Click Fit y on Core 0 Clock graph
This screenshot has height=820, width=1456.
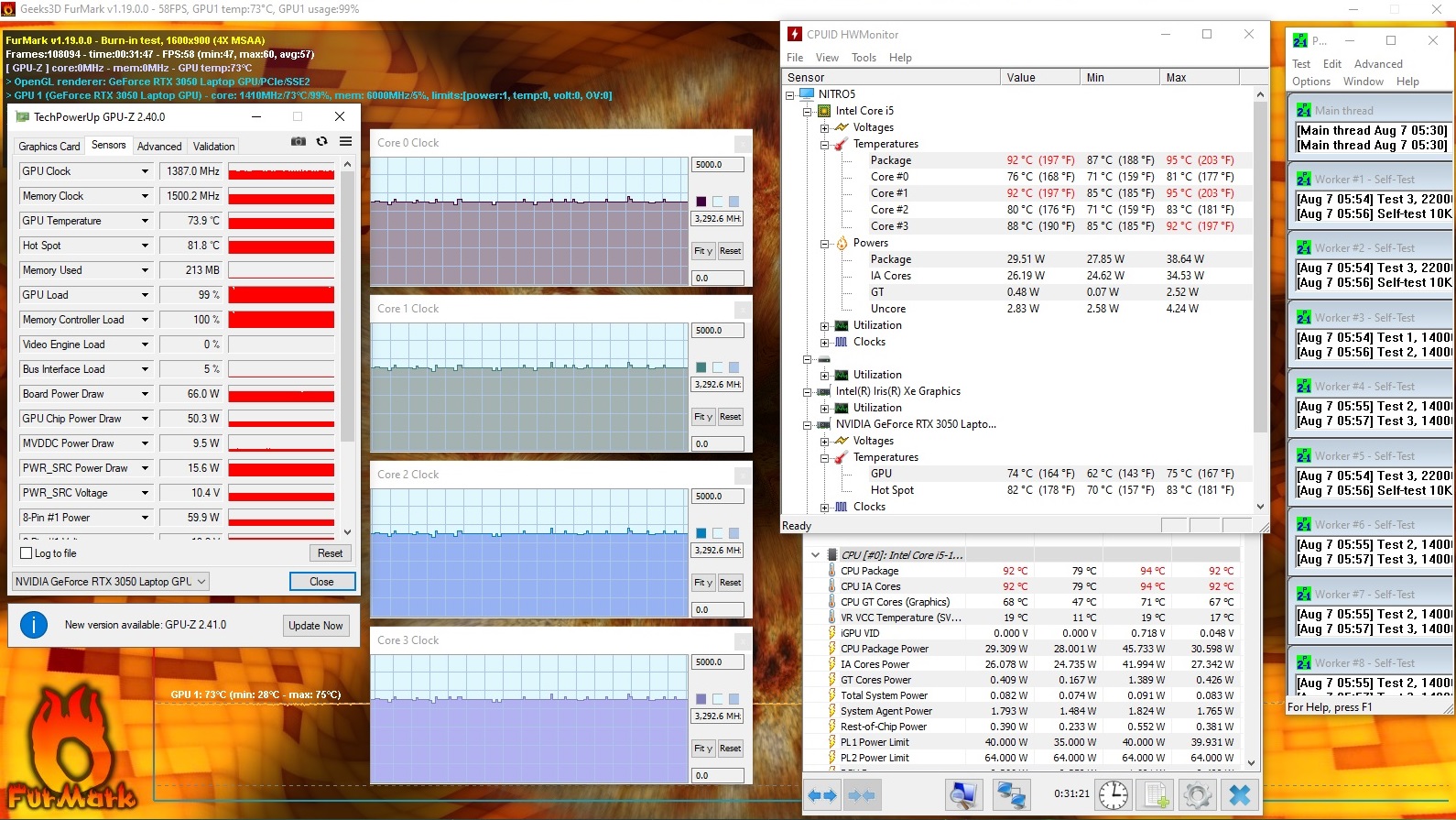[x=702, y=250]
